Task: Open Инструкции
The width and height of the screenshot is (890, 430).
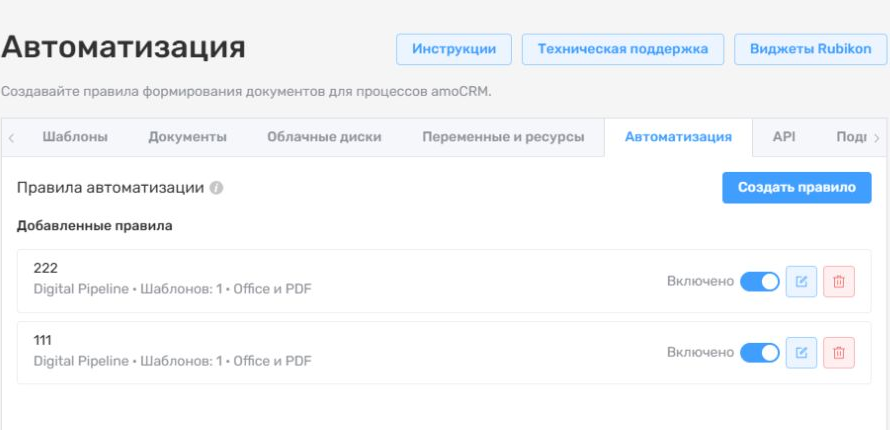Action: (454, 49)
